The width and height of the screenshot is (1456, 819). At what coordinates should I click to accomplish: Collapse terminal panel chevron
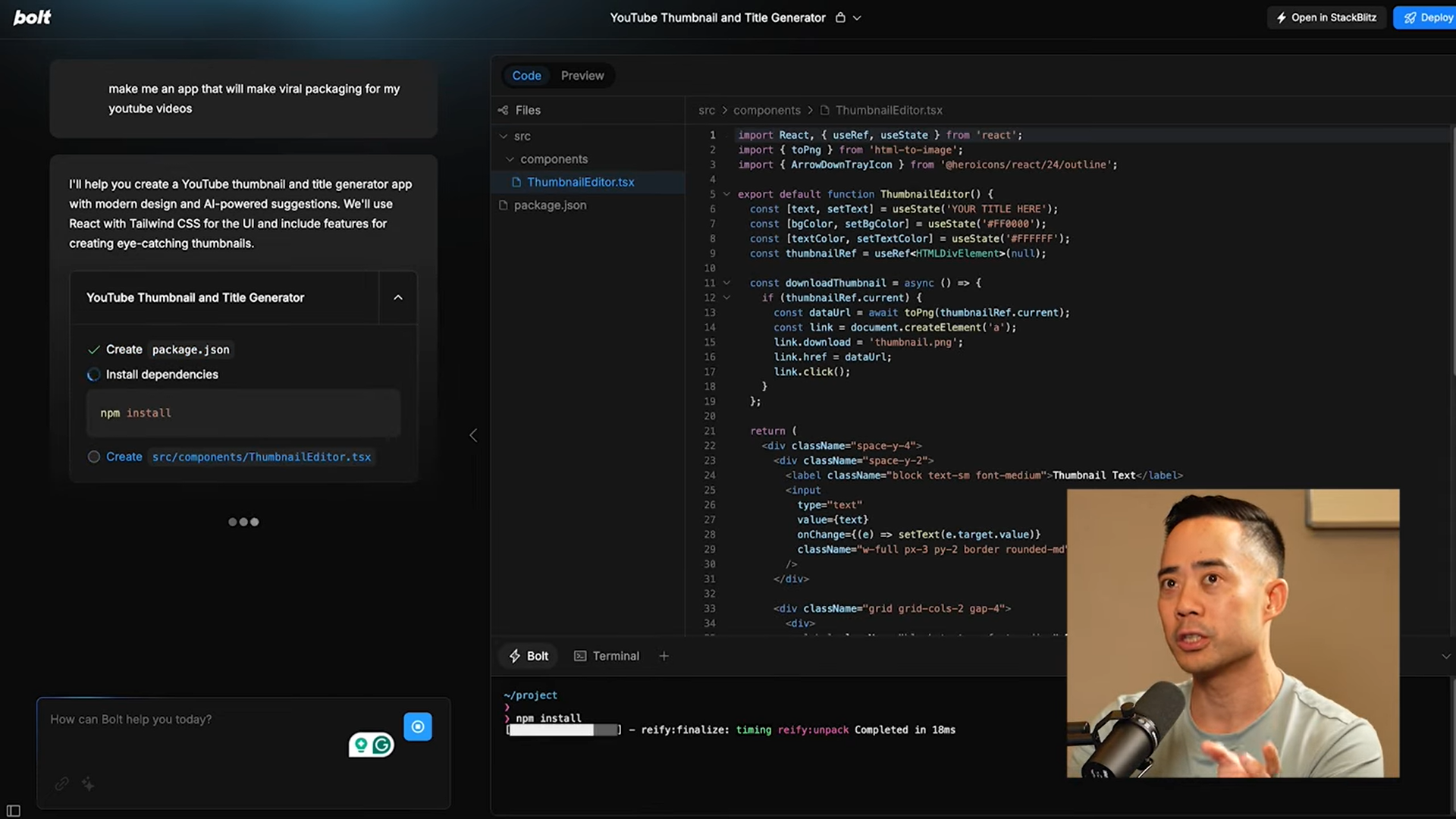click(1445, 657)
